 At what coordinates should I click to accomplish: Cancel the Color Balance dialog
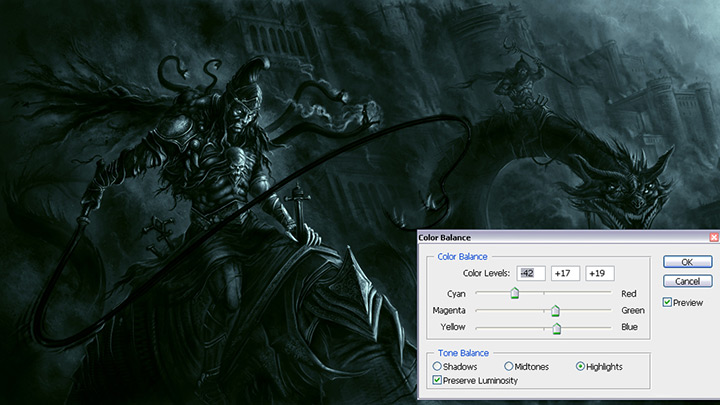[x=687, y=281]
